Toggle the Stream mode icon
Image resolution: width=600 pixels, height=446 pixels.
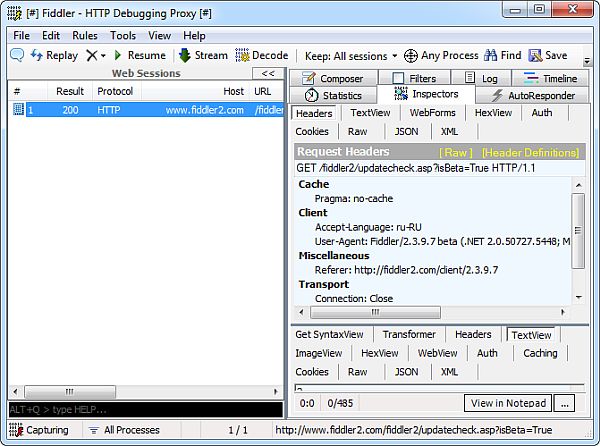[185, 56]
